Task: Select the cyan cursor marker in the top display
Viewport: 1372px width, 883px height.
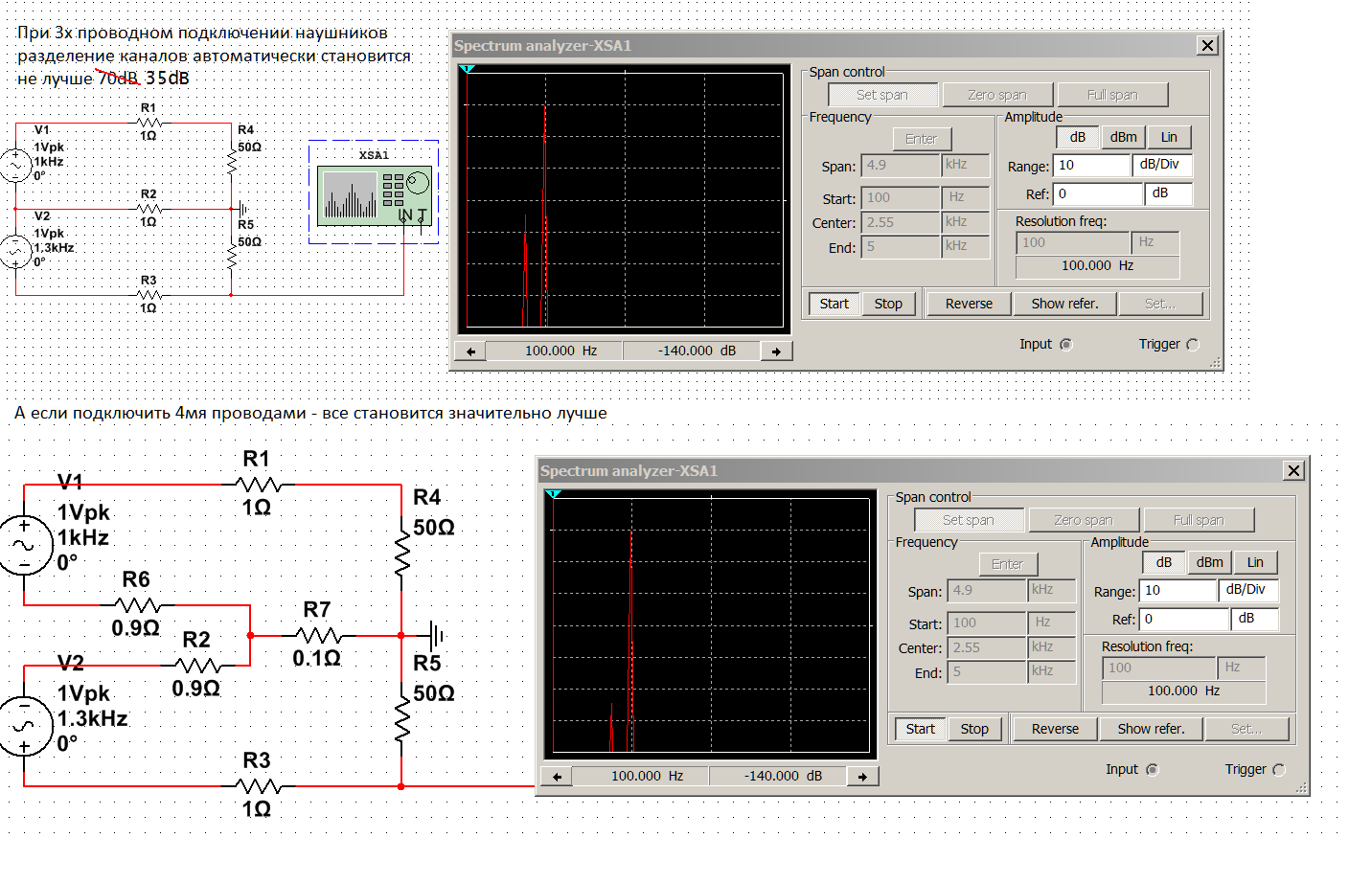Action: (x=467, y=69)
